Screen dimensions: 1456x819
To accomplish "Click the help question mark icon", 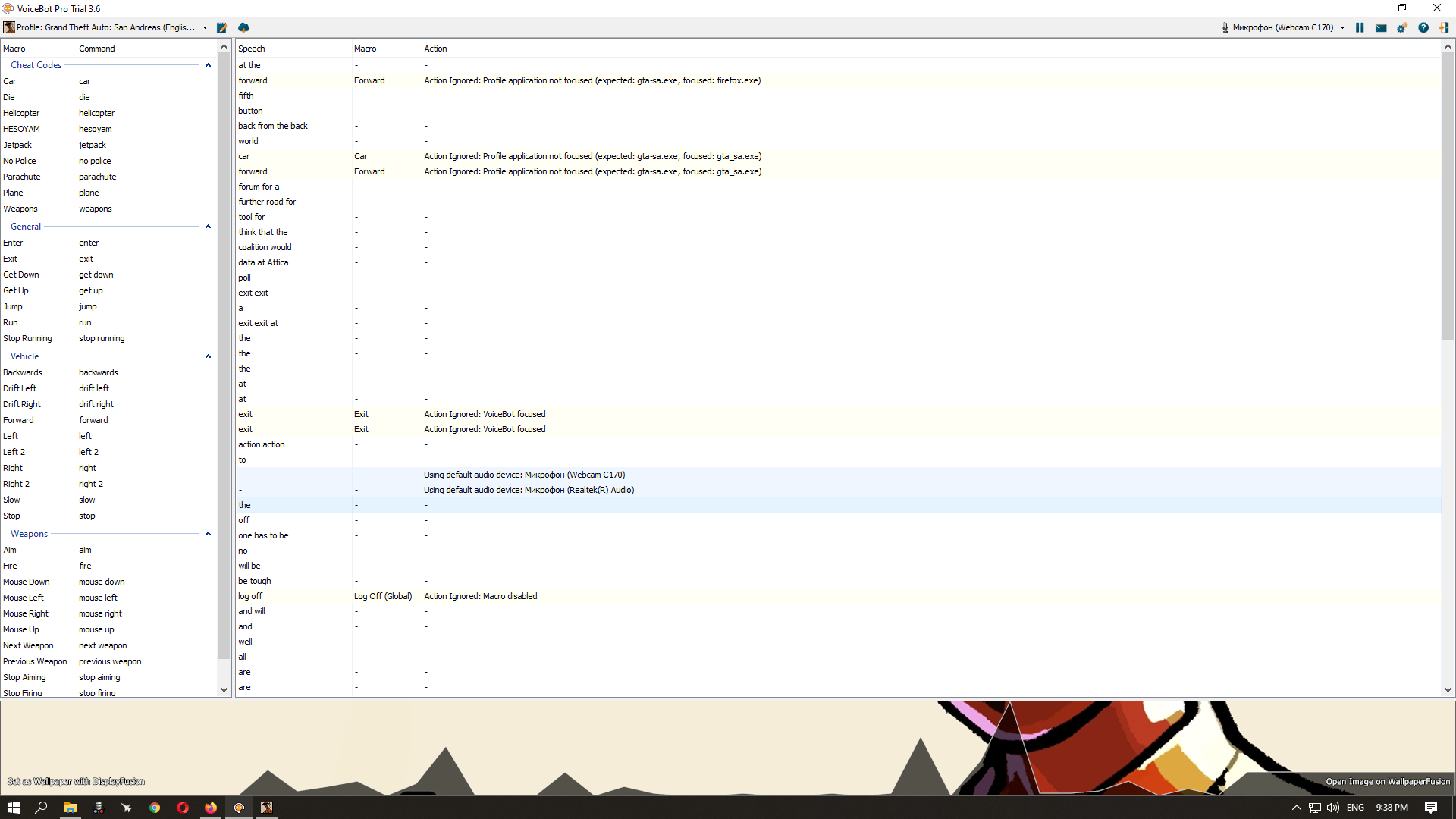I will (1423, 27).
